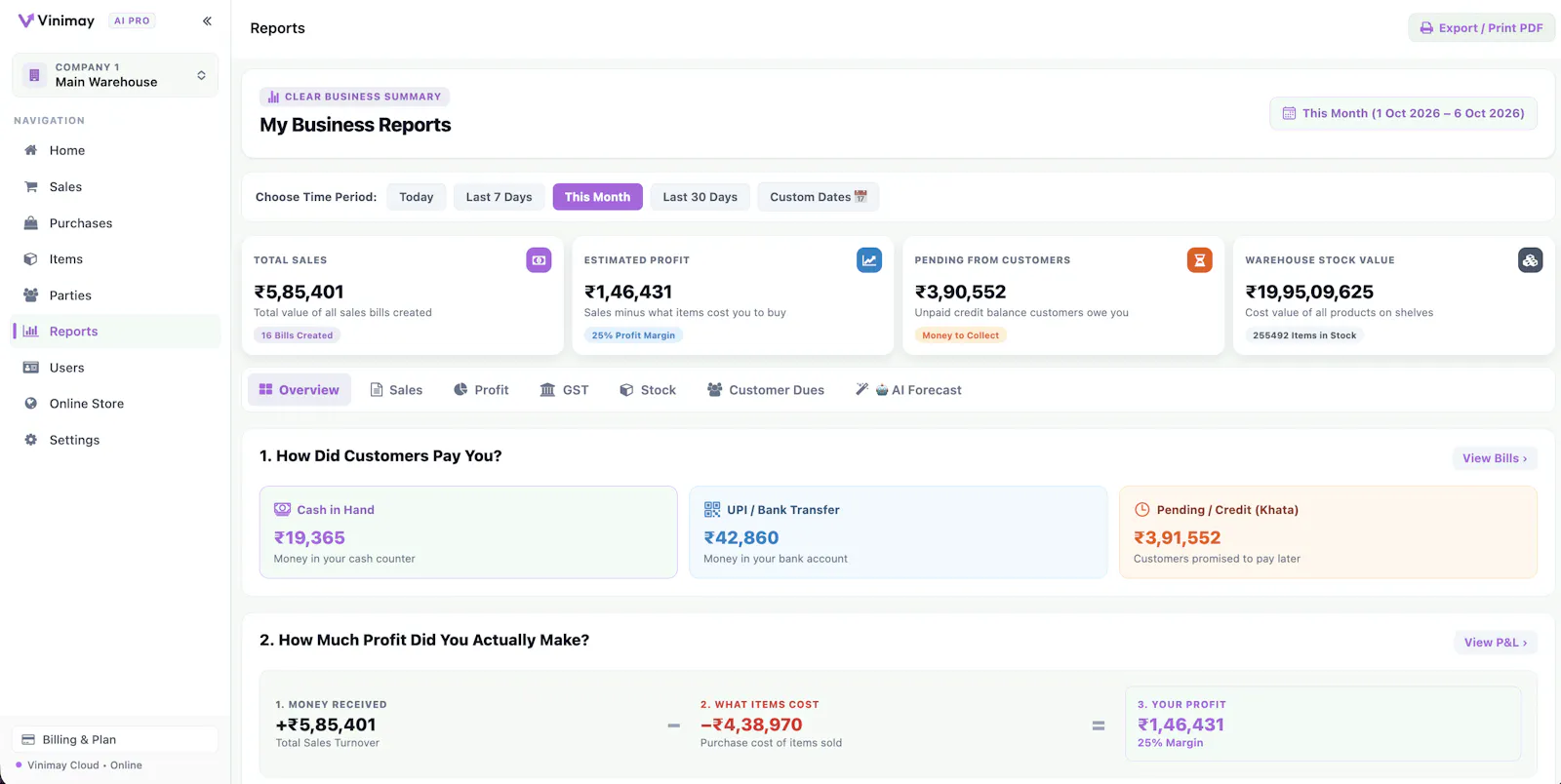The height and width of the screenshot is (784, 1561).
Task: Click the Pending From Customers hourglass icon
Action: (1200, 260)
